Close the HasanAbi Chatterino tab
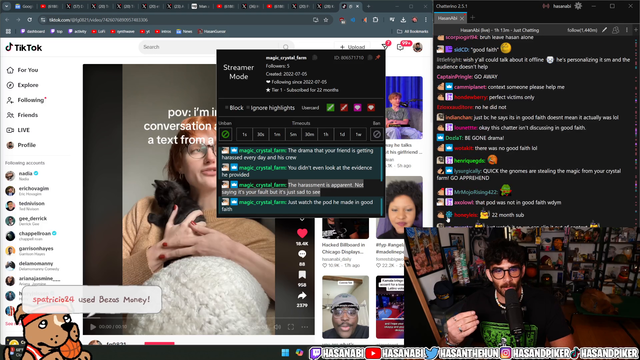Viewport: 640px width, 360px height. (462, 18)
